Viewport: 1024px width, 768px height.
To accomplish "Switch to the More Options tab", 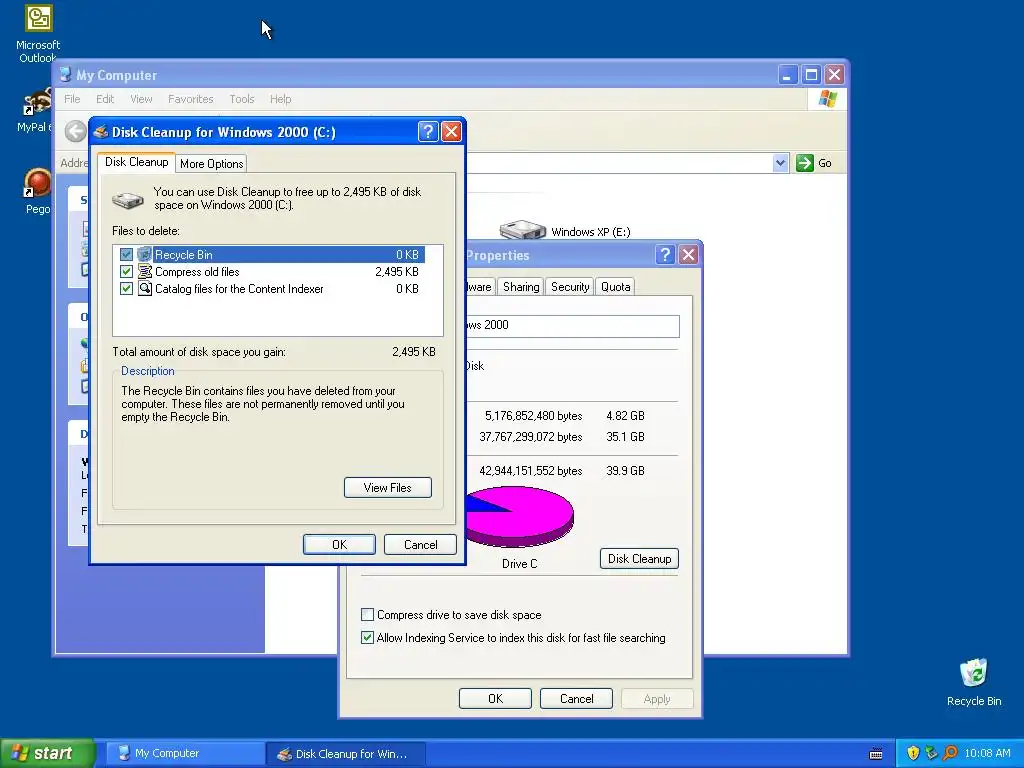I will pyautogui.click(x=212, y=163).
